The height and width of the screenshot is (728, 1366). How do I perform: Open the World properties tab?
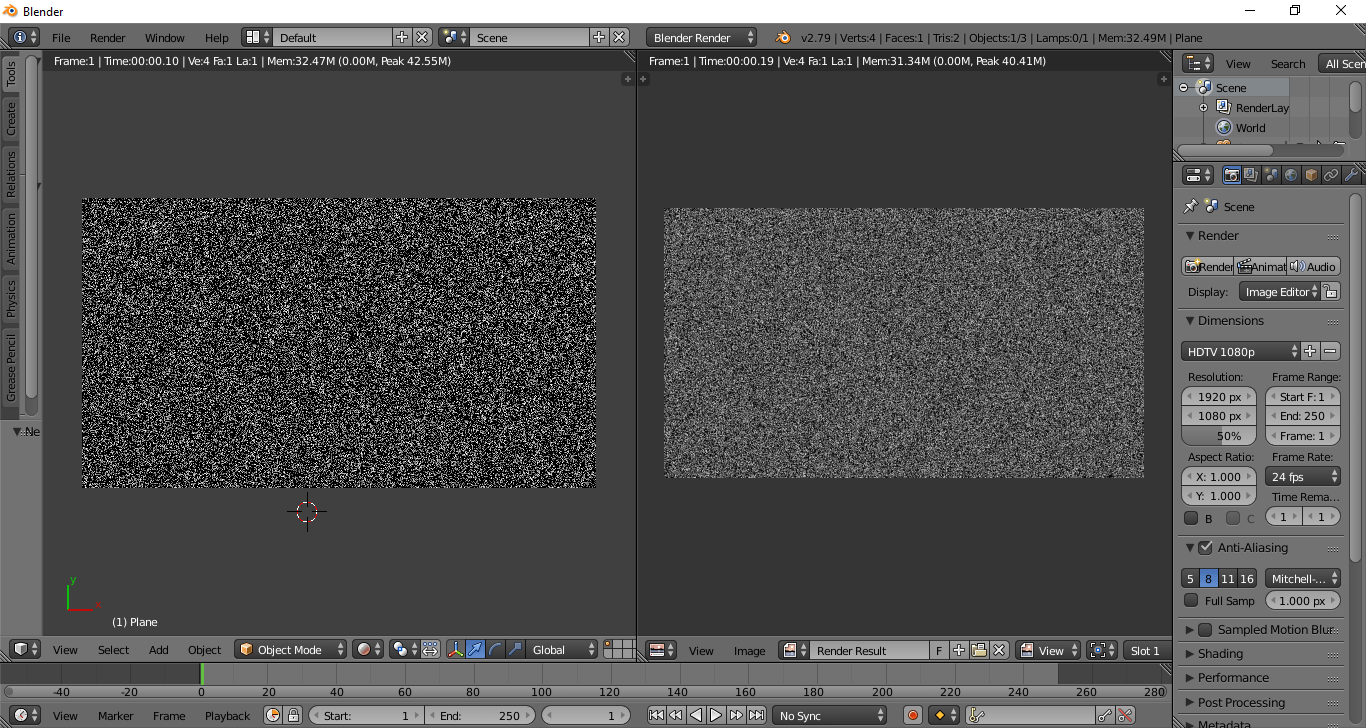[x=1291, y=174]
